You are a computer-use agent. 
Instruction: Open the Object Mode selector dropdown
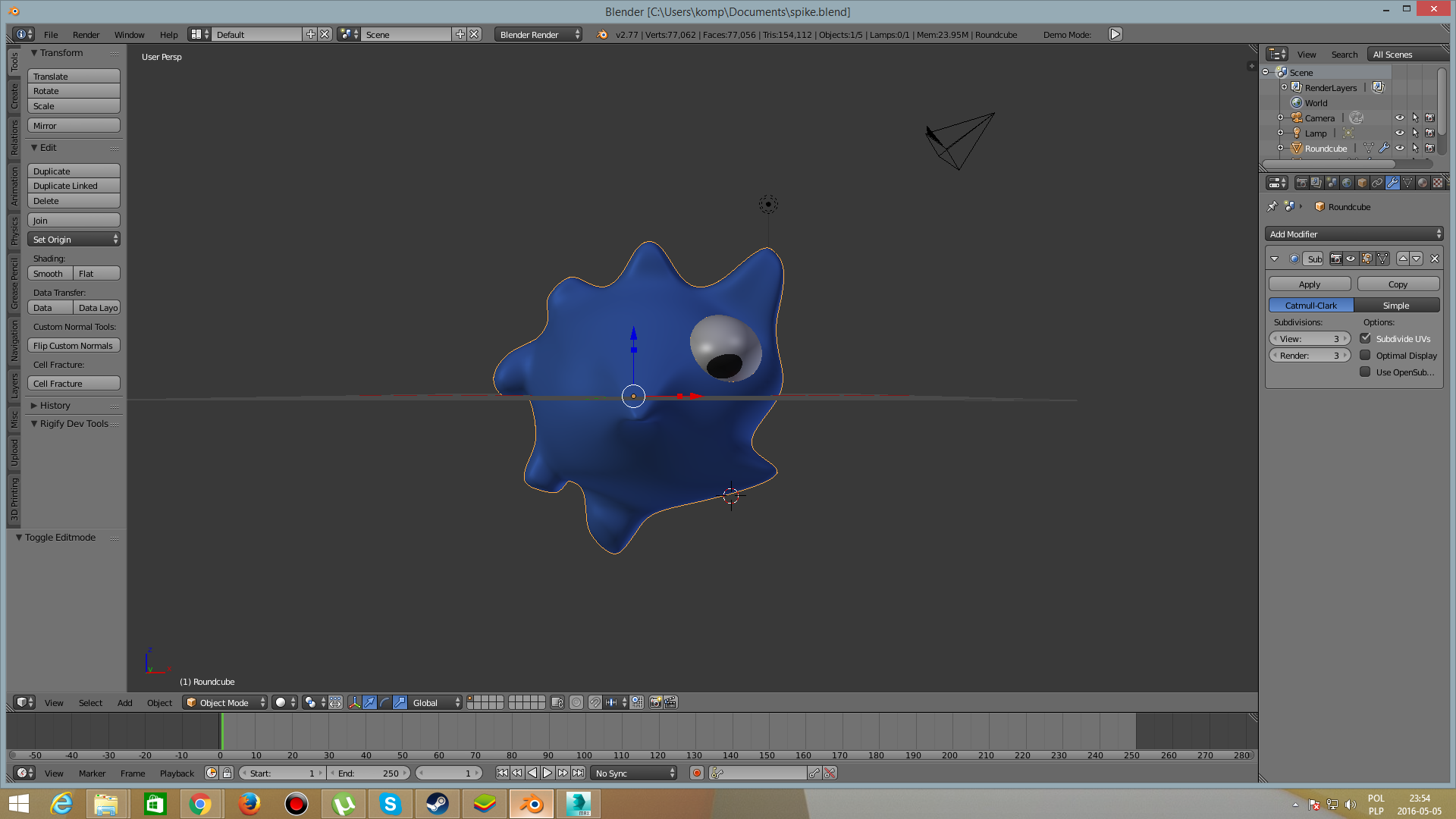pyautogui.click(x=225, y=703)
